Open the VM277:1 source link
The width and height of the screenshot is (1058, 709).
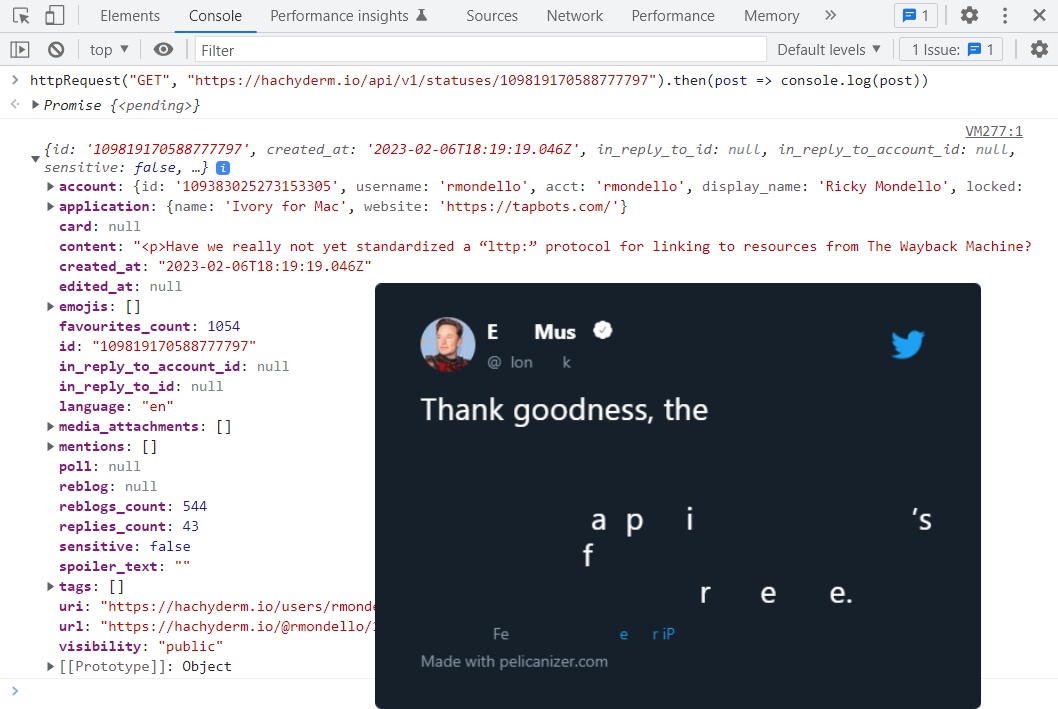(993, 131)
